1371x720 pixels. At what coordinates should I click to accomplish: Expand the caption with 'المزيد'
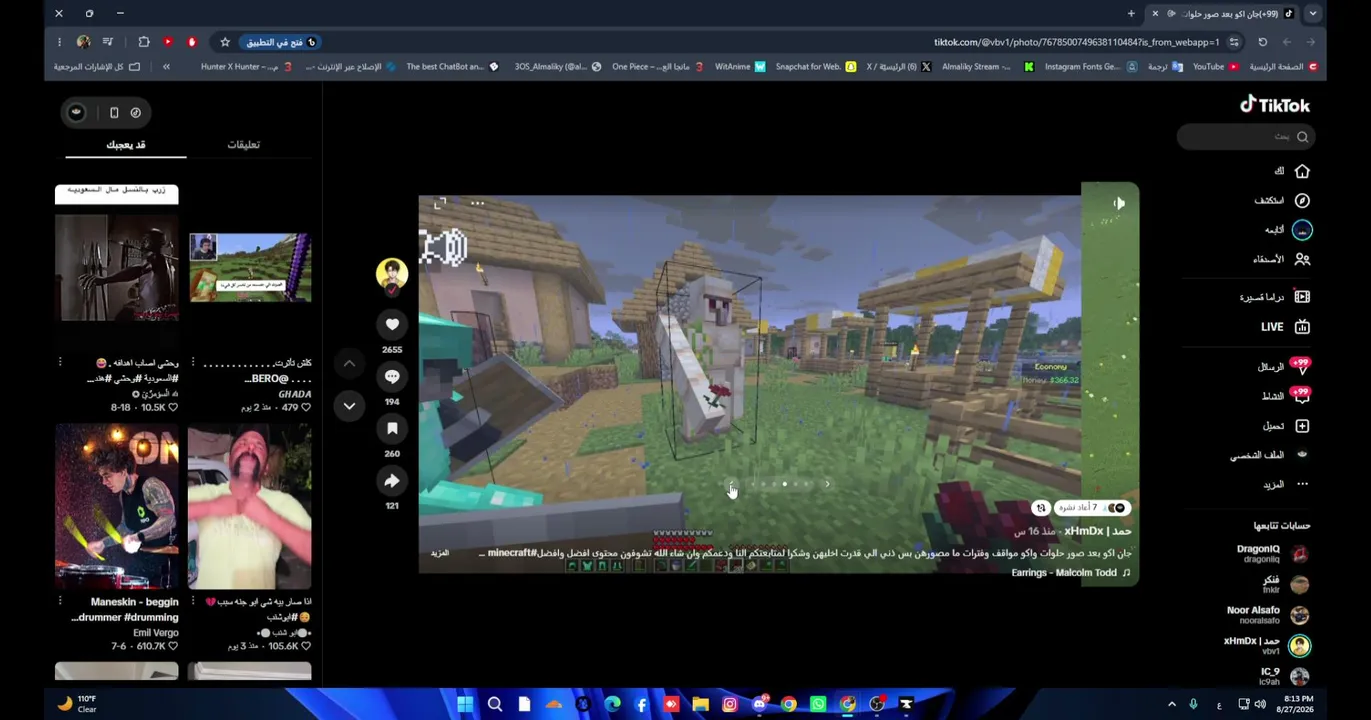point(440,553)
